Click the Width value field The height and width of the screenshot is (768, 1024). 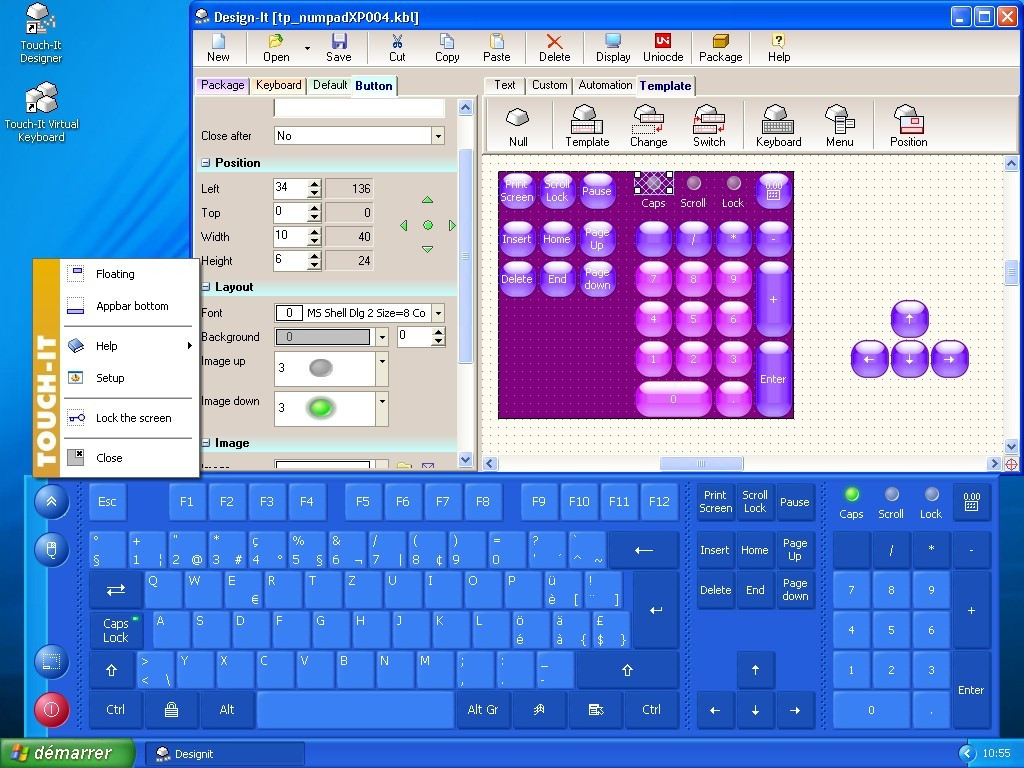click(x=289, y=236)
